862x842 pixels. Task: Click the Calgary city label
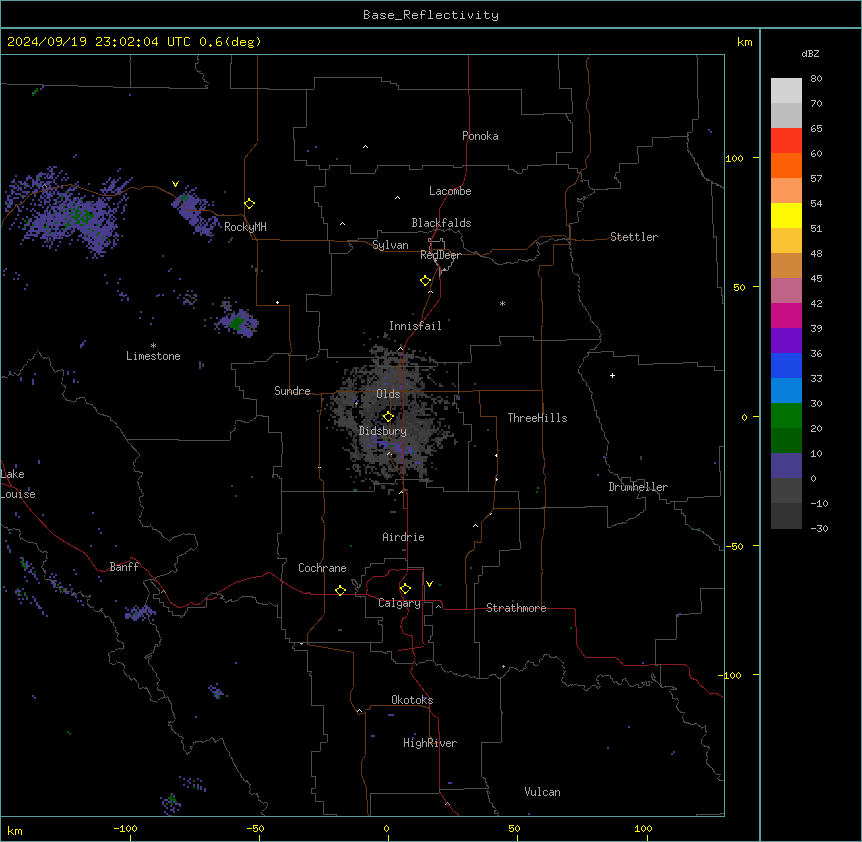(399, 603)
